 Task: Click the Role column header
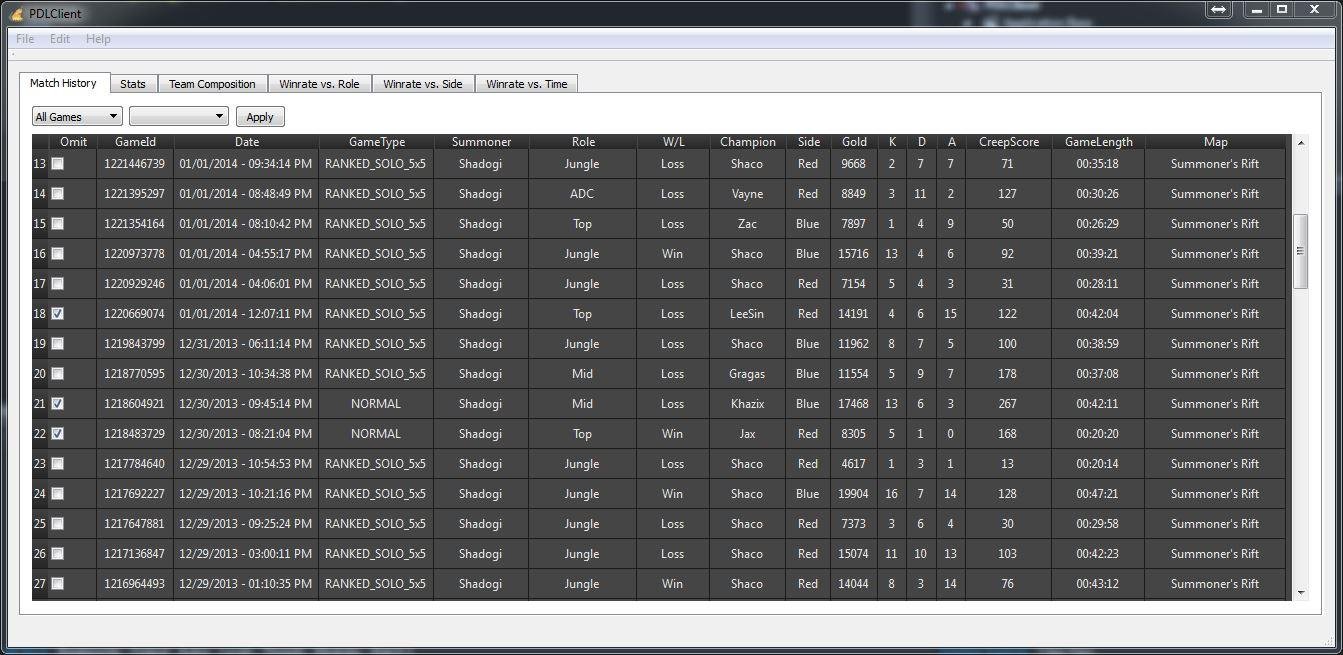coord(583,142)
